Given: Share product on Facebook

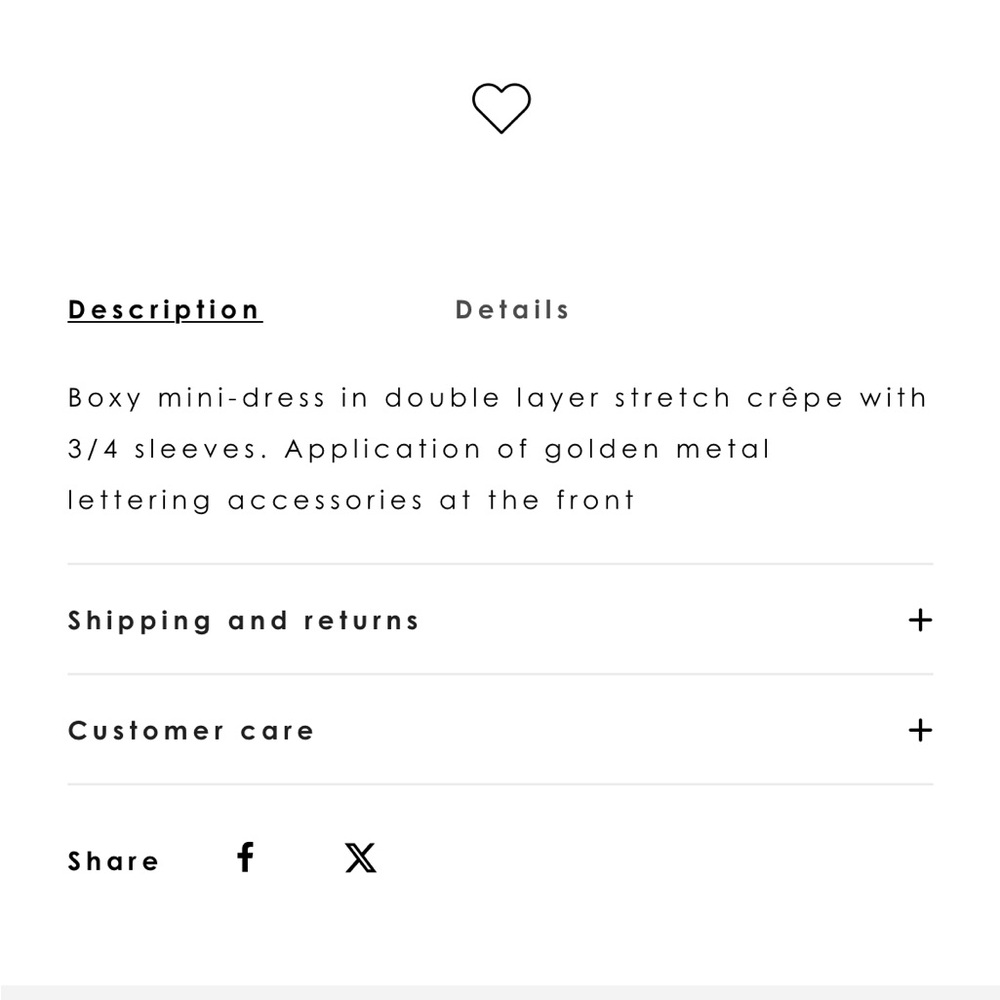Looking at the screenshot, I should (x=246, y=857).
